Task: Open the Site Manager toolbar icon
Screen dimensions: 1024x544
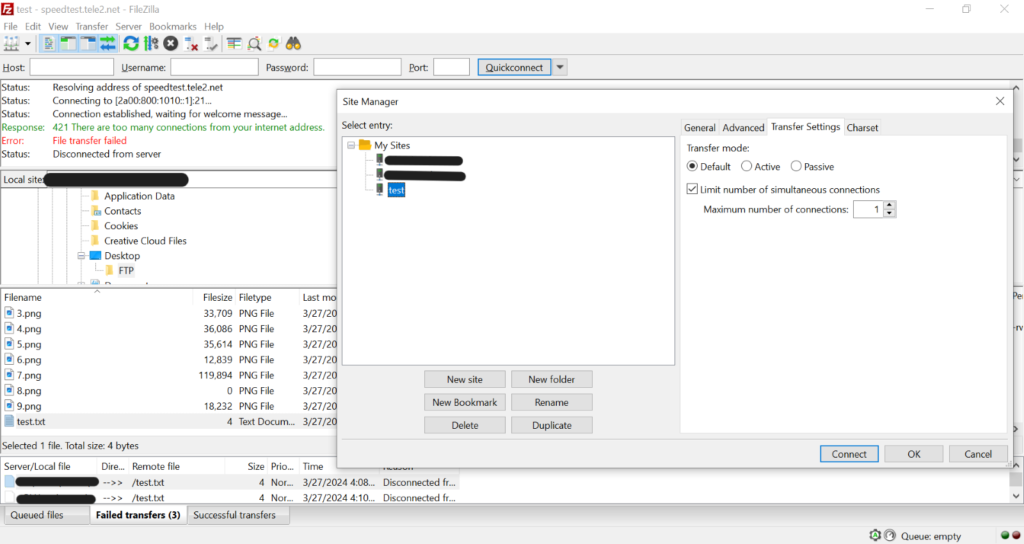Action: pyautogui.click(x=12, y=44)
